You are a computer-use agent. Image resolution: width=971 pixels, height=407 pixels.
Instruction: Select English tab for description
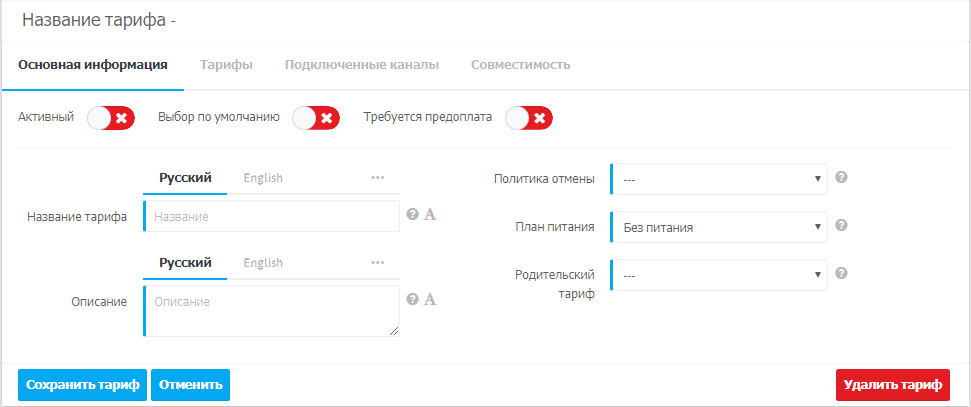pyautogui.click(x=263, y=263)
